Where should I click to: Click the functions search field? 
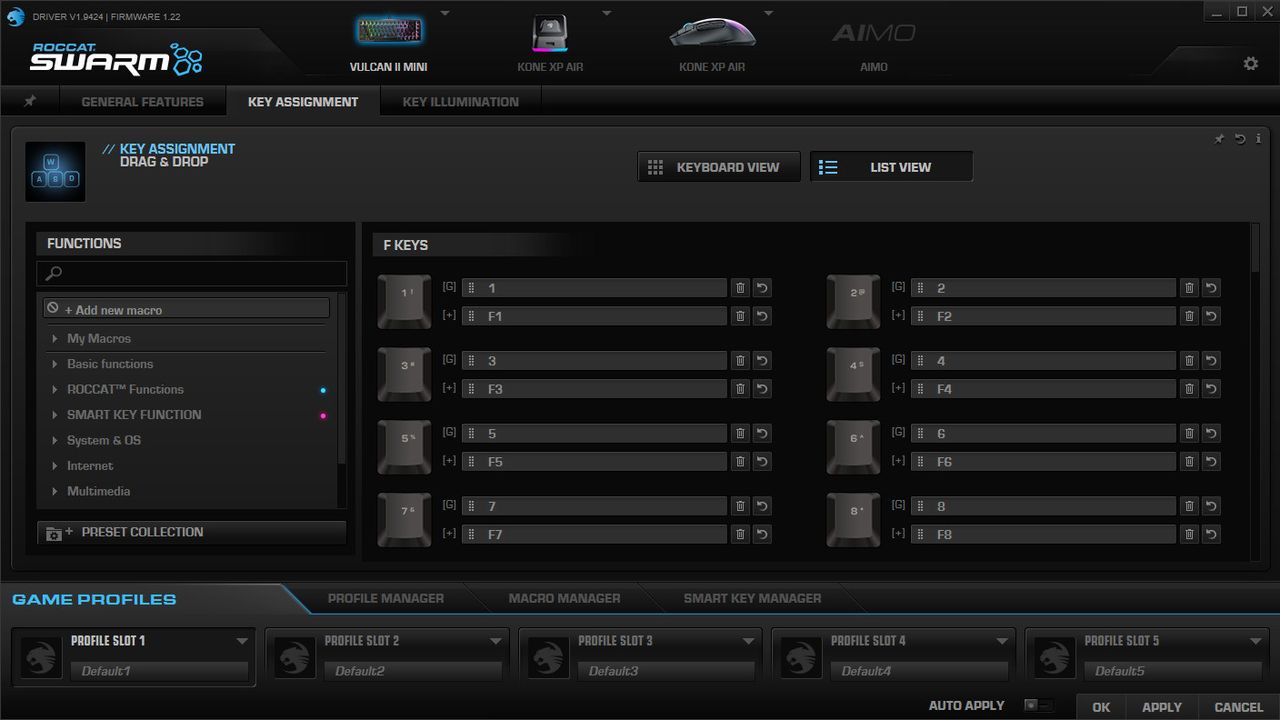[x=192, y=273]
